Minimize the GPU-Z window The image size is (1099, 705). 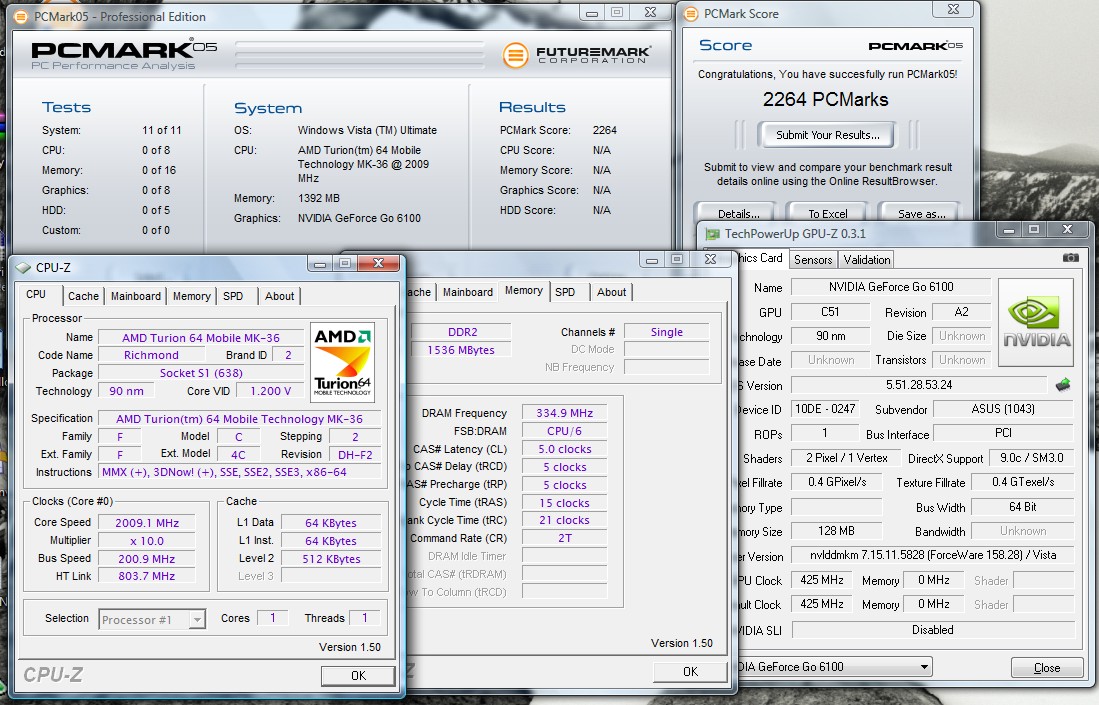[1009, 229]
